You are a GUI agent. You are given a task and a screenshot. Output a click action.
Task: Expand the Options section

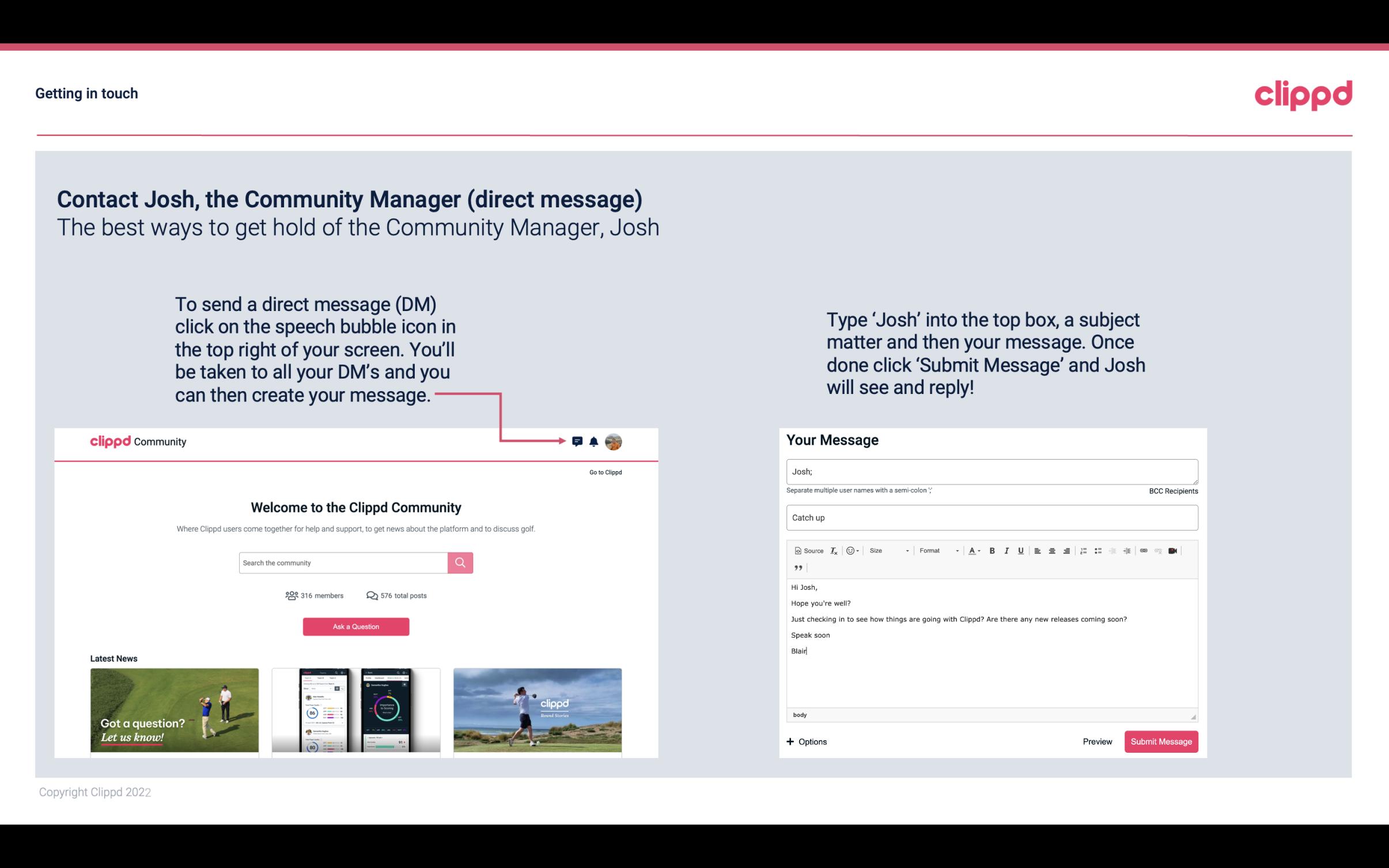[806, 741]
